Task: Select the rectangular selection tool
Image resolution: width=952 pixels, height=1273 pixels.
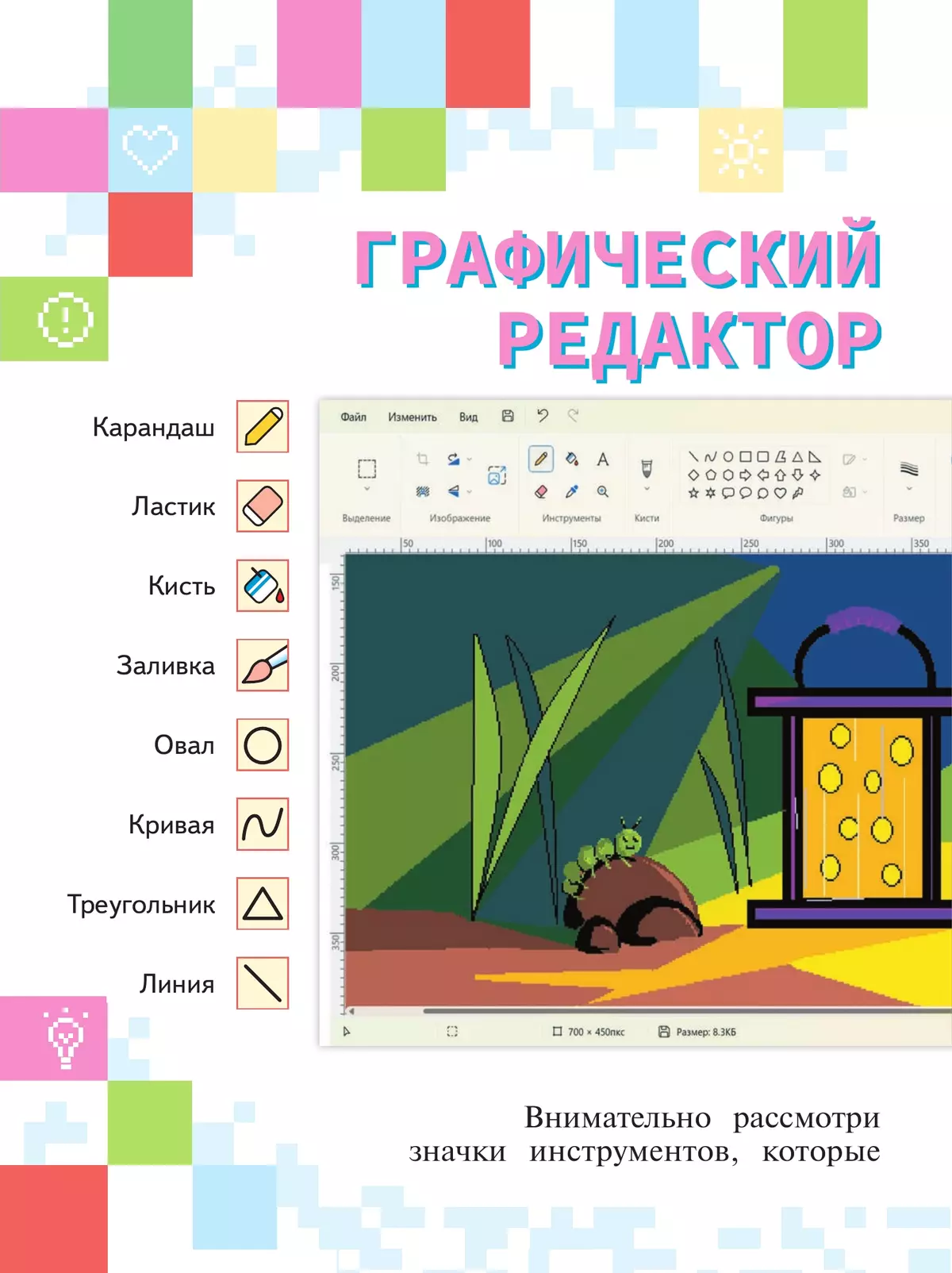Action: [x=367, y=468]
